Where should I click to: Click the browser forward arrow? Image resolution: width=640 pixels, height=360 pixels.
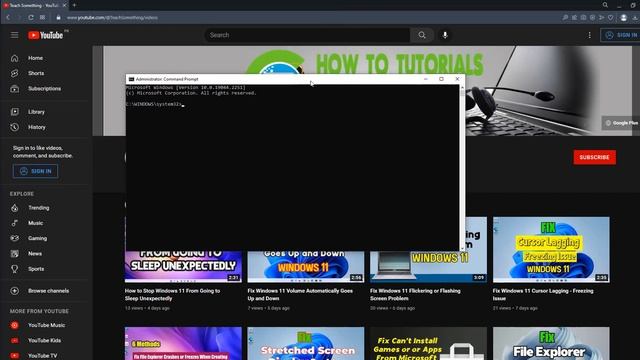click(x=19, y=18)
